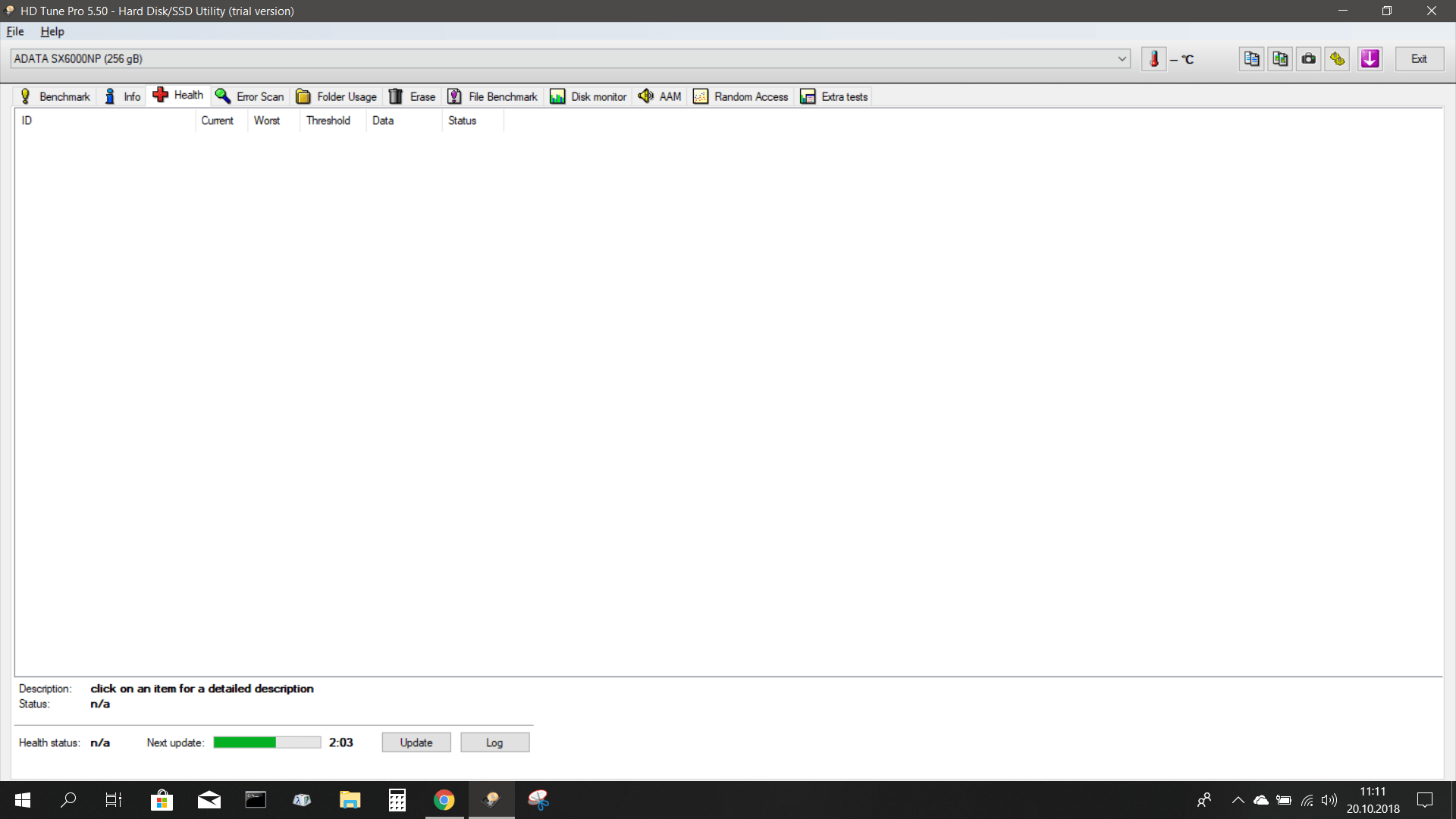Click the copy screenshot to clipboard icon
This screenshot has width=1456, height=819.
coord(1280,59)
